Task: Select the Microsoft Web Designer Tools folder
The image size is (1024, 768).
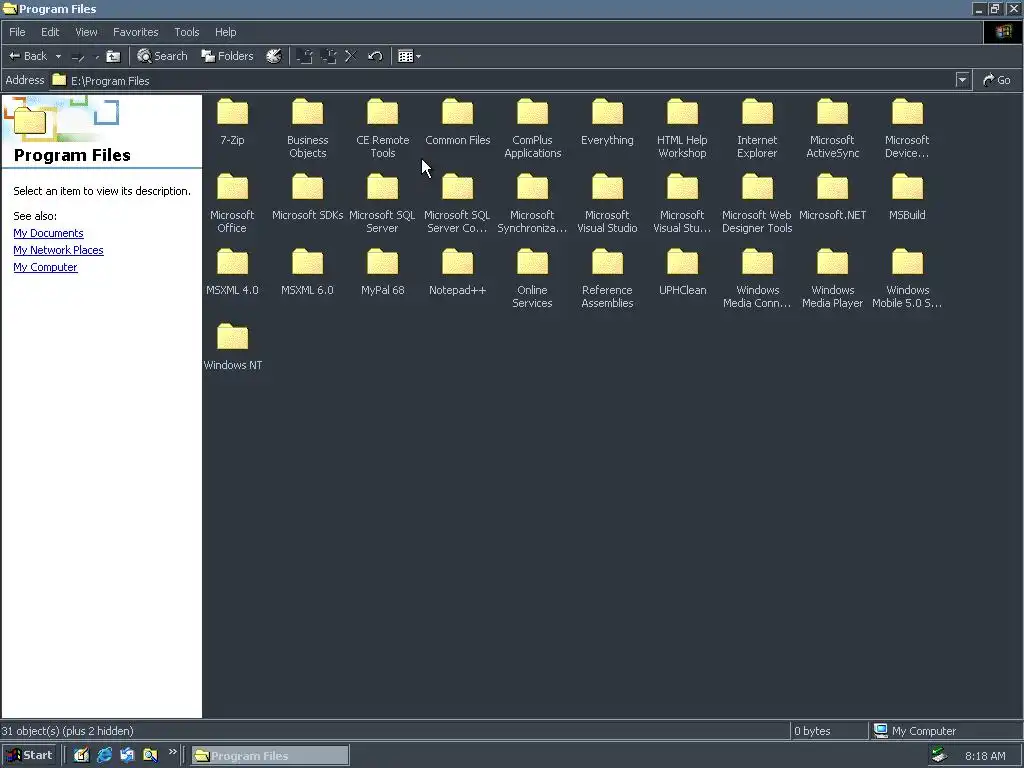Action: tap(758, 204)
